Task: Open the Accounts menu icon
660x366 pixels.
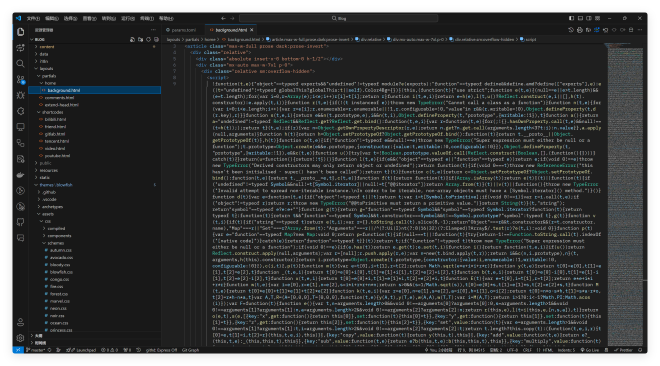Action: (20, 322)
